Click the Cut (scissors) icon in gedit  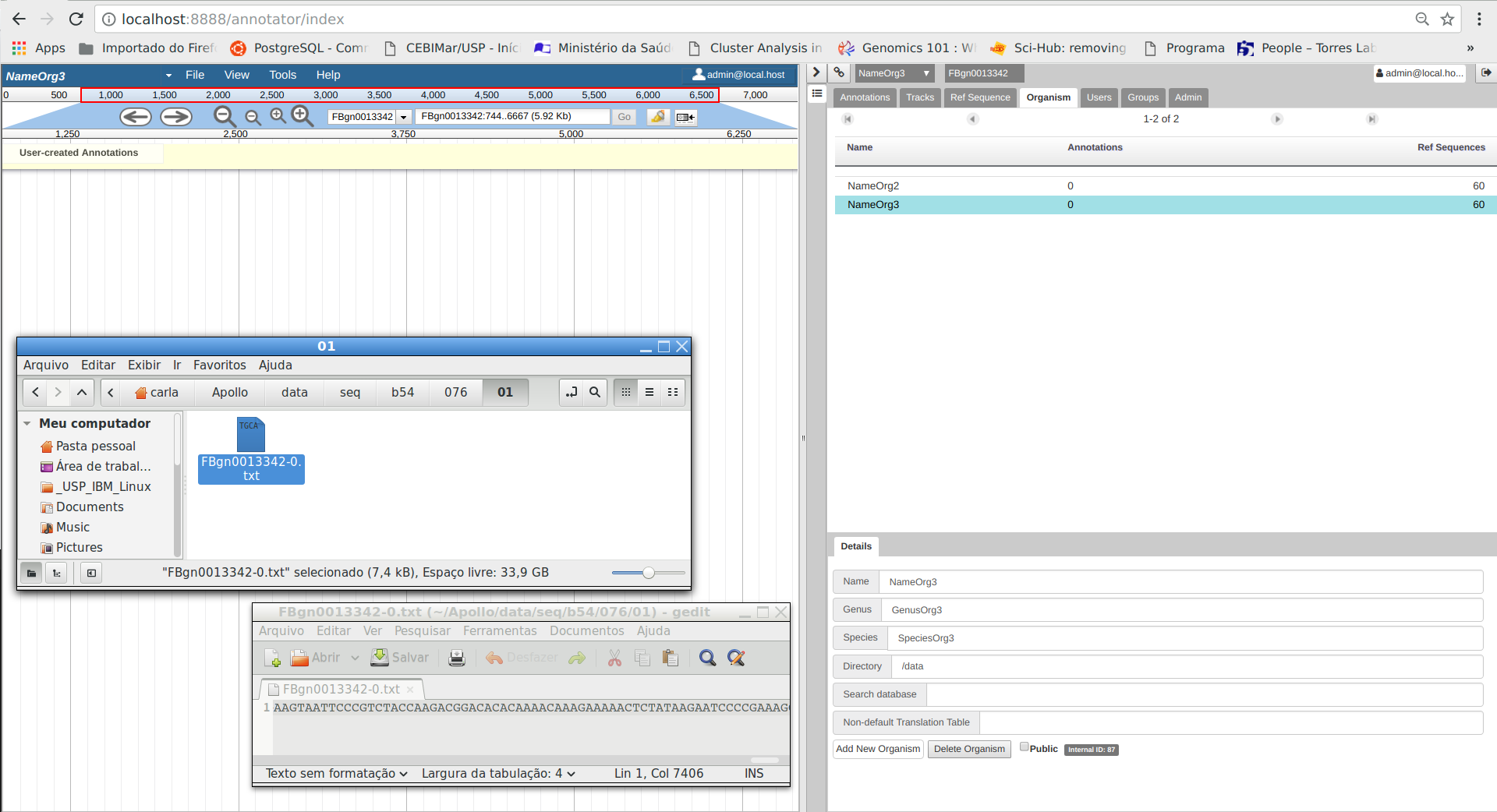click(614, 658)
